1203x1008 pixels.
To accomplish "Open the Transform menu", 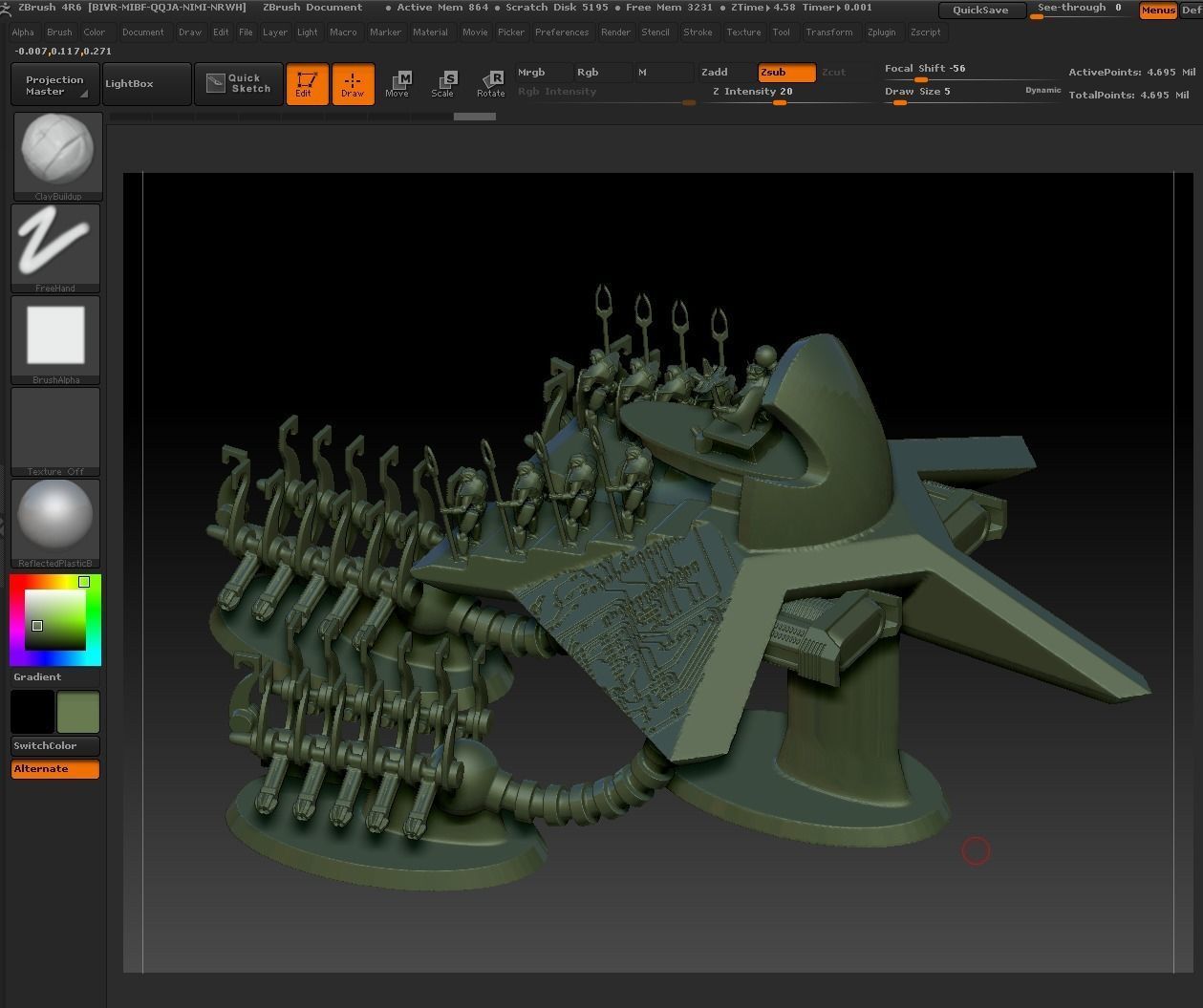I will click(829, 32).
